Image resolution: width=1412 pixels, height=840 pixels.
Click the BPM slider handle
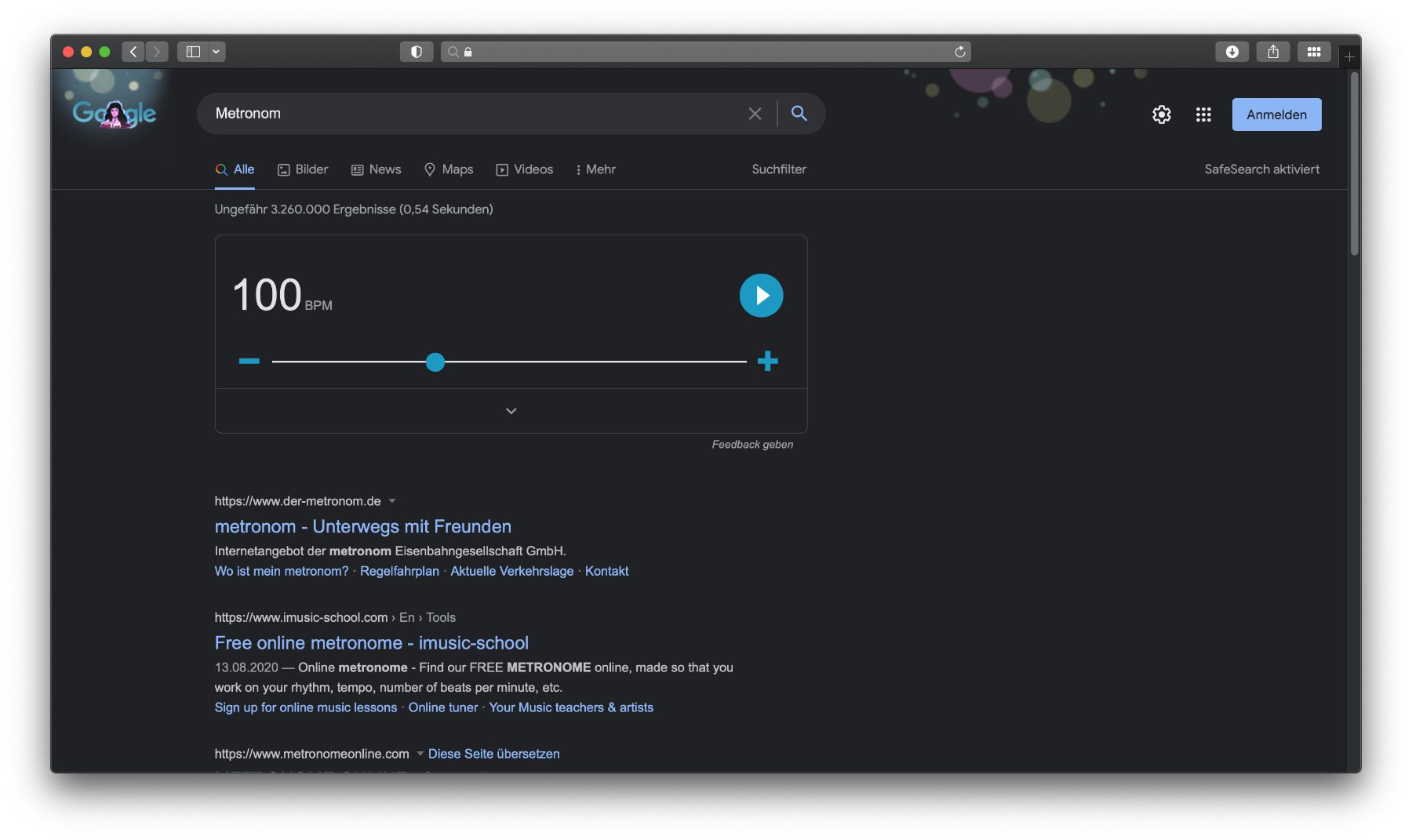(435, 362)
